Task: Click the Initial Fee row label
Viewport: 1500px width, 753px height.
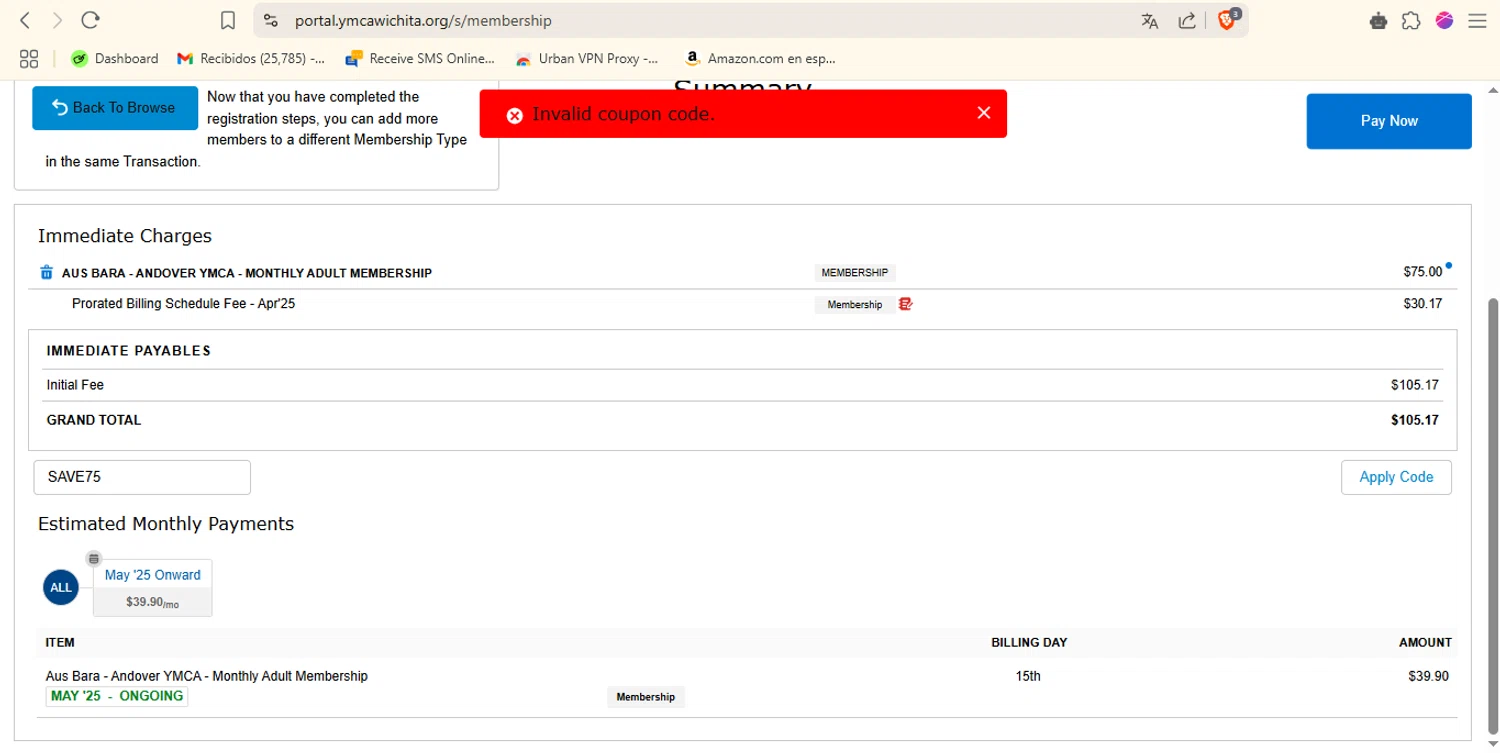Action: click(x=75, y=385)
